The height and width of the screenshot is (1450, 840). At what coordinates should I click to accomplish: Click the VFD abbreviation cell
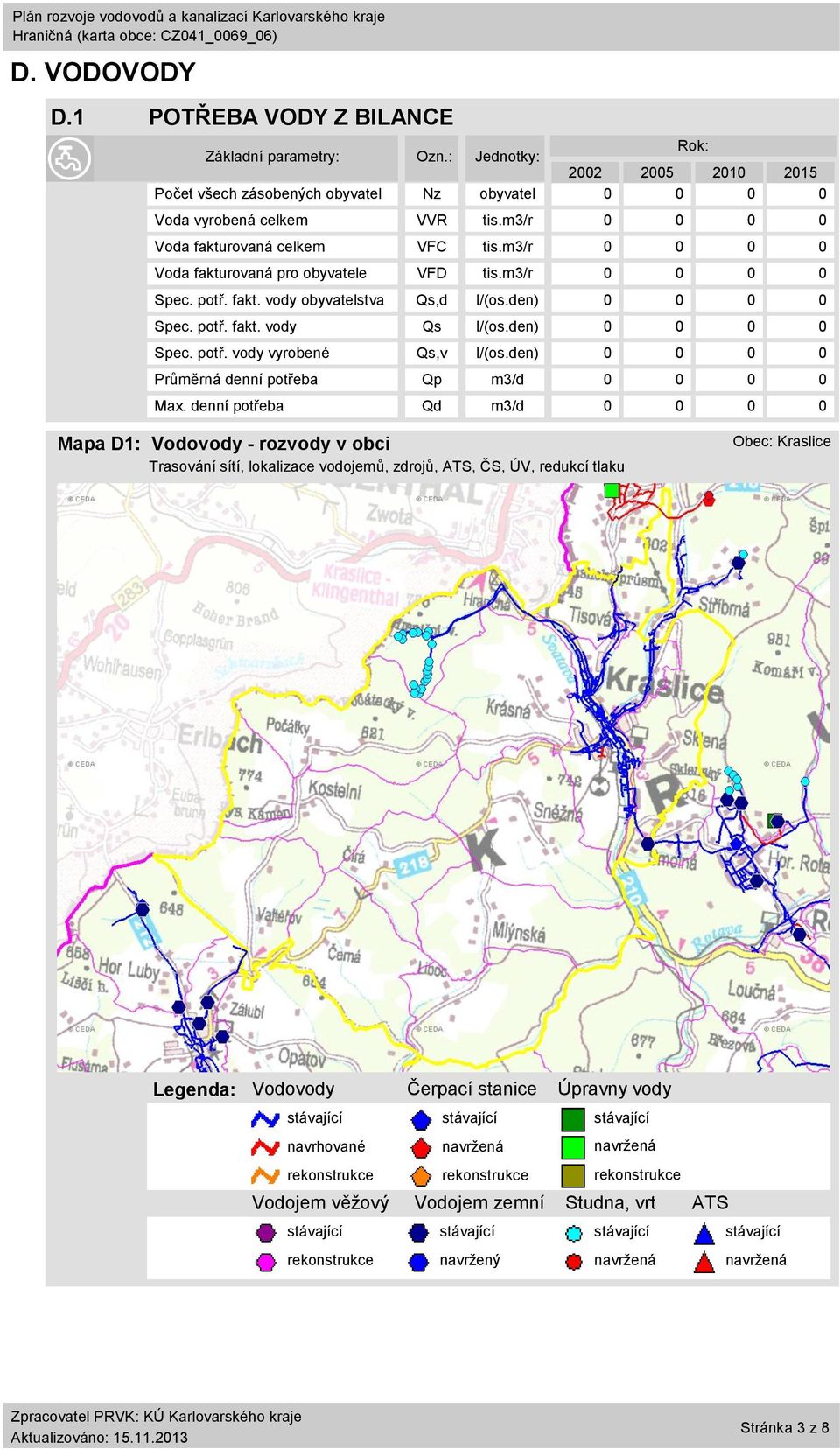[x=431, y=273]
